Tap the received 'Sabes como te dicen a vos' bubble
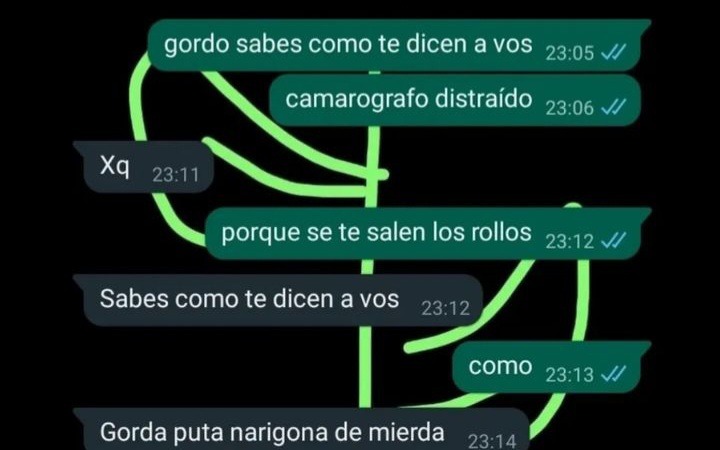 278,300
